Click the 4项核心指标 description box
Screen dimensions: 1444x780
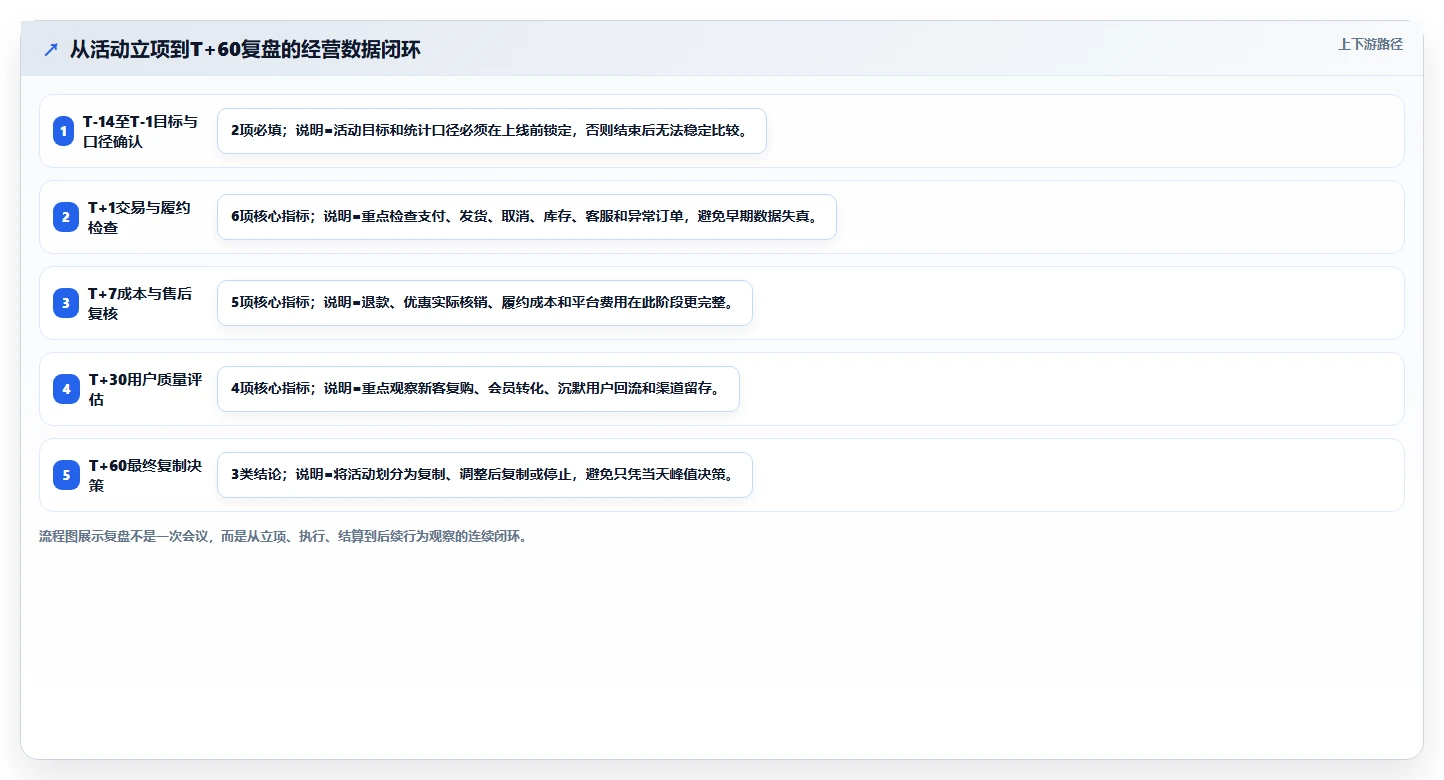pyautogui.click(x=478, y=389)
